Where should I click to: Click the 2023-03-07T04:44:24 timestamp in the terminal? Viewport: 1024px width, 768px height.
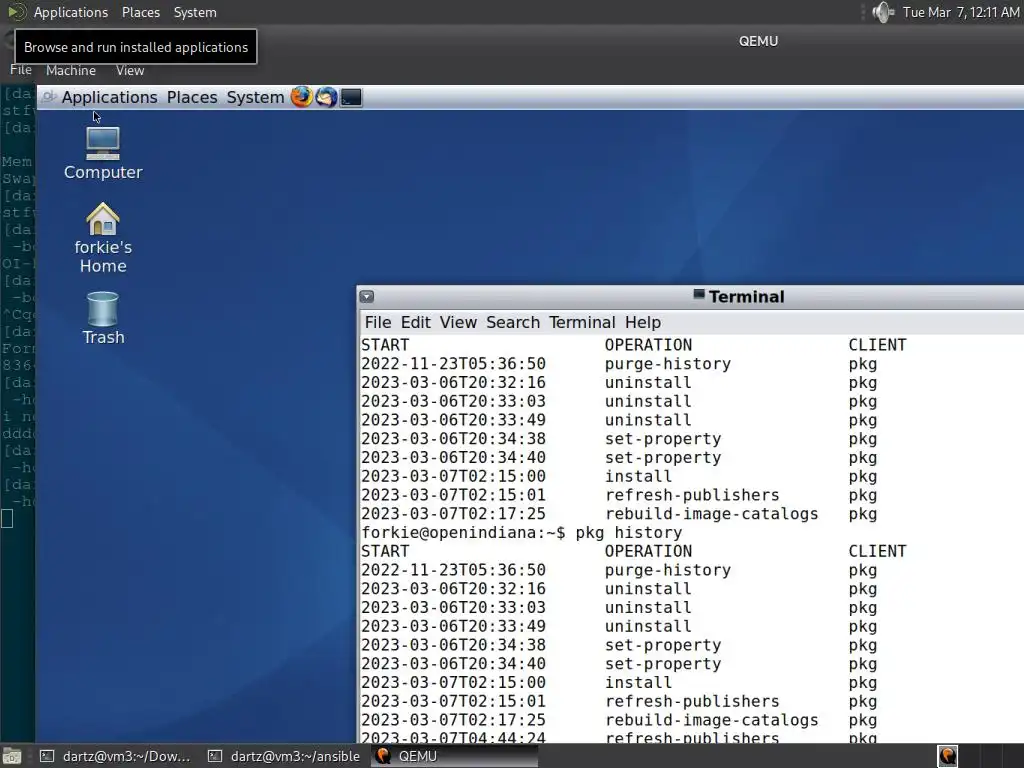click(453, 737)
